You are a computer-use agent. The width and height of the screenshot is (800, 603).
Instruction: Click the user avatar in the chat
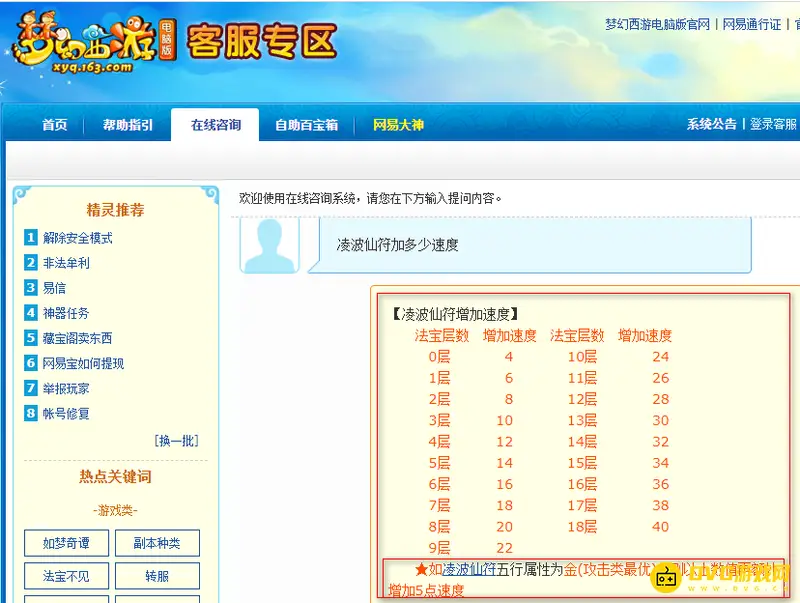click(269, 245)
